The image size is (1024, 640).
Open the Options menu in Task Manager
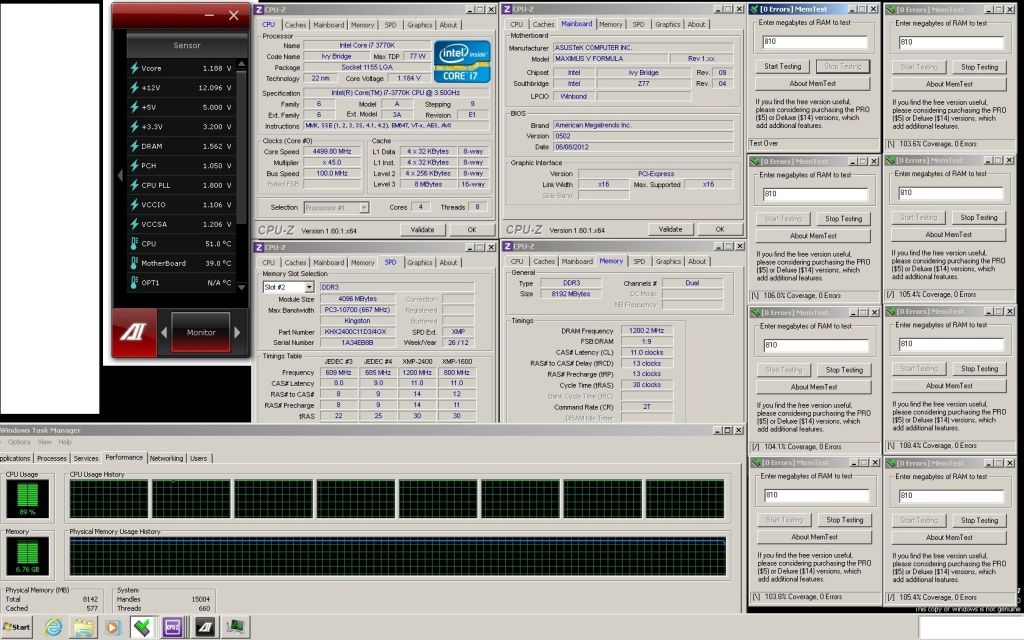17,441
